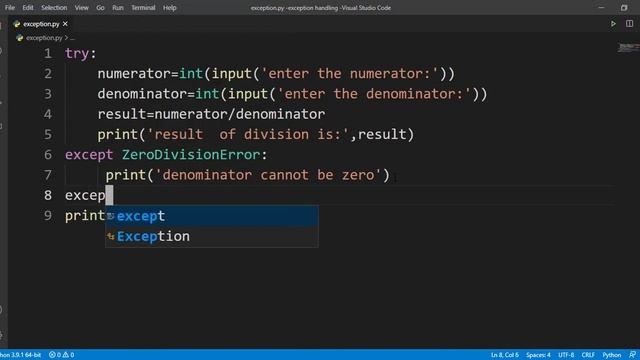Open the Go menu
640x360 pixels.
click(x=100, y=8)
